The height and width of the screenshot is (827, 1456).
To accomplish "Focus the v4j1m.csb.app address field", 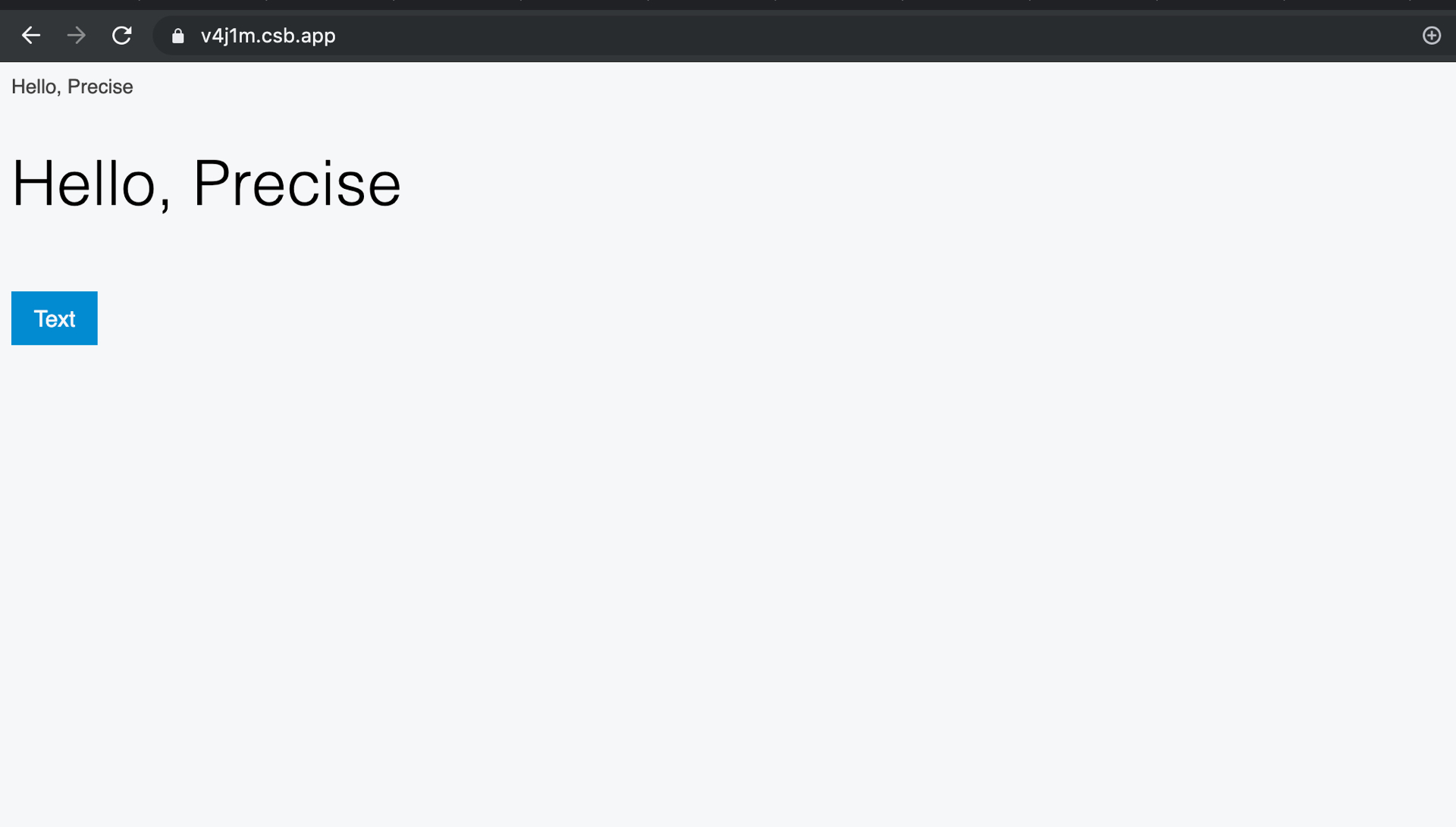I will [268, 36].
